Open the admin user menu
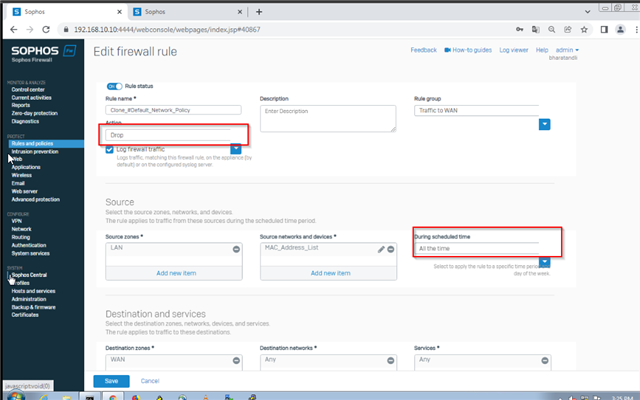 click(567, 50)
